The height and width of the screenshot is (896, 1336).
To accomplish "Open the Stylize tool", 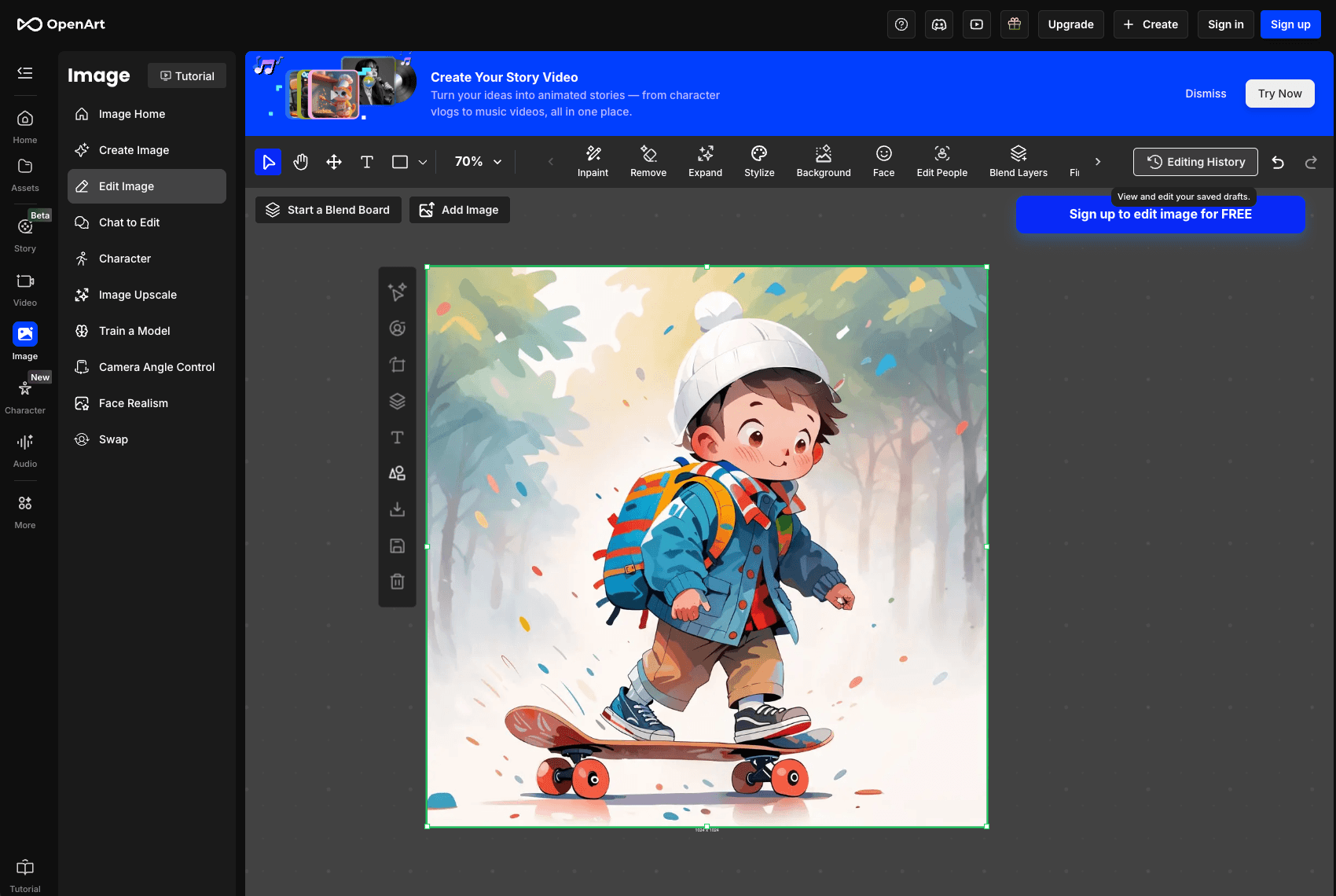I will click(758, 161).
